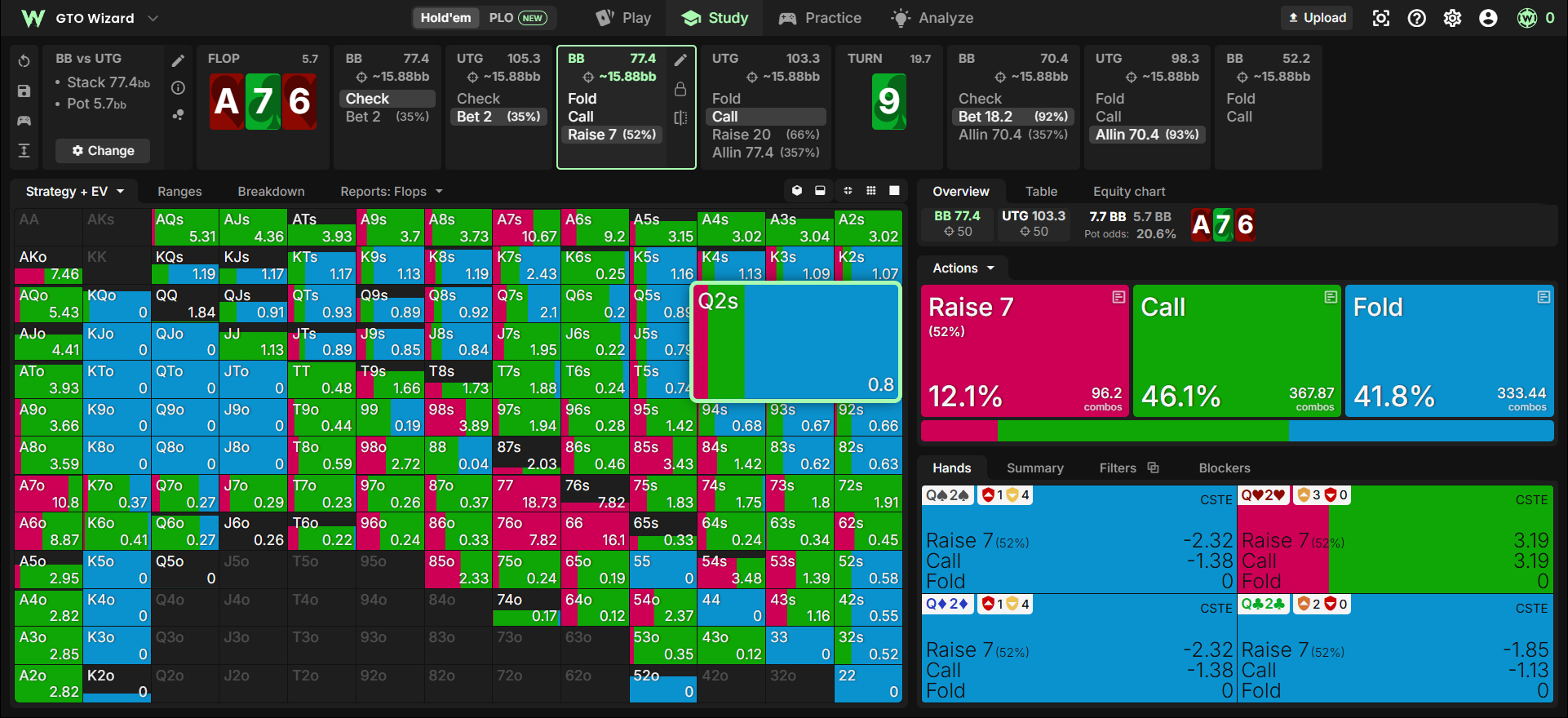1568x718 pixels.
Task: Open the Equity chart tab
Action: point(1129,192)
